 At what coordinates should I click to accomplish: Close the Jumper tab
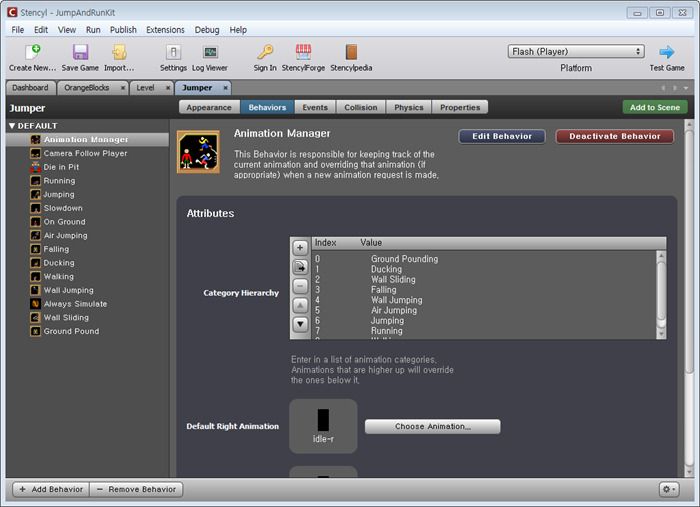225,88
